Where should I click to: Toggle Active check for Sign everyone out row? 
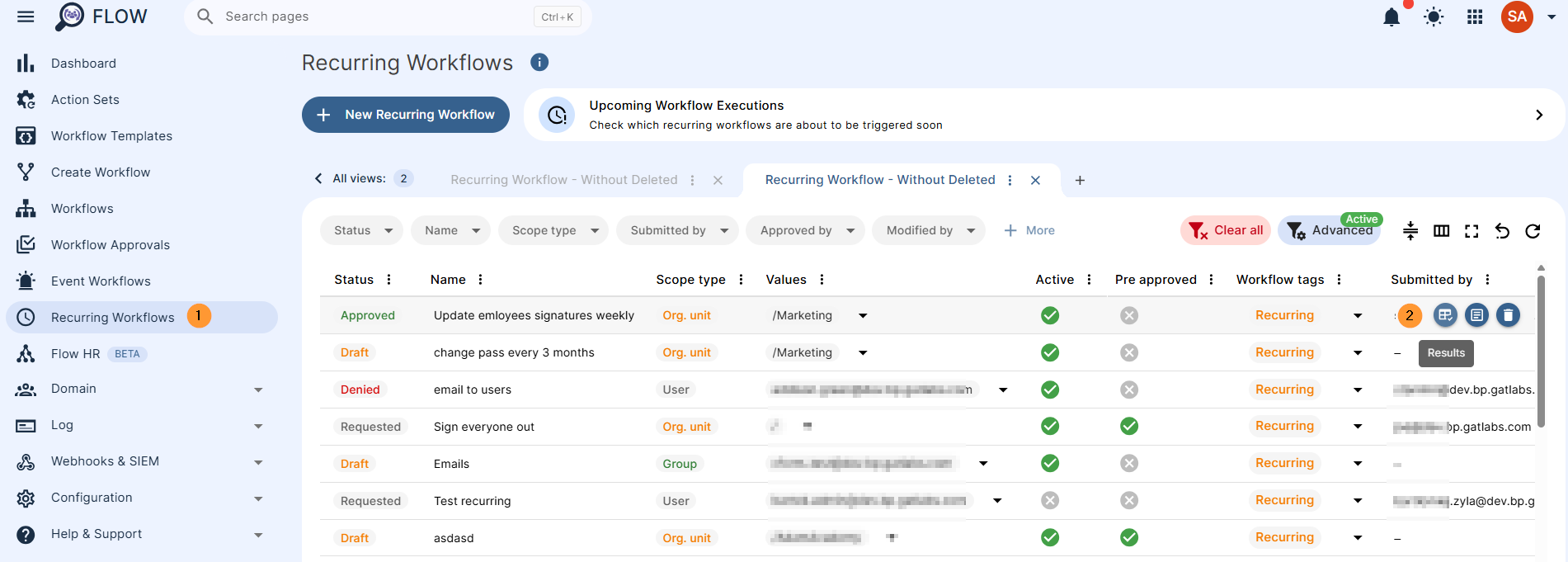click(x=1050, y=426)
